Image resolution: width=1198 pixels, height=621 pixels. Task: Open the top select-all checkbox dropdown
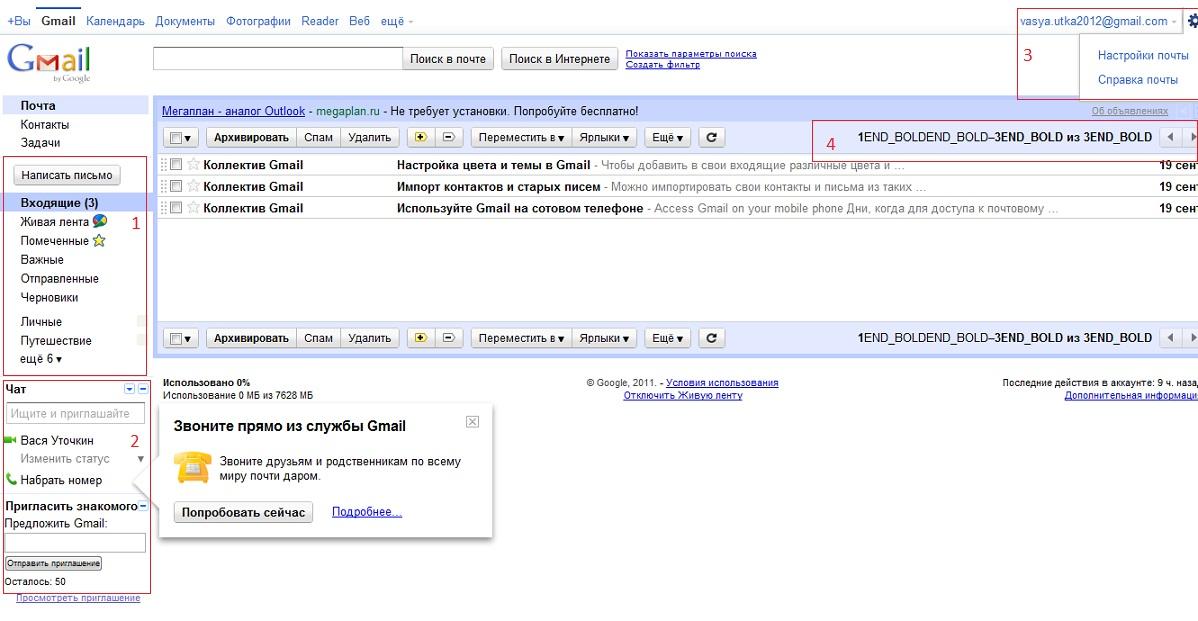click(x=181, y=137)
